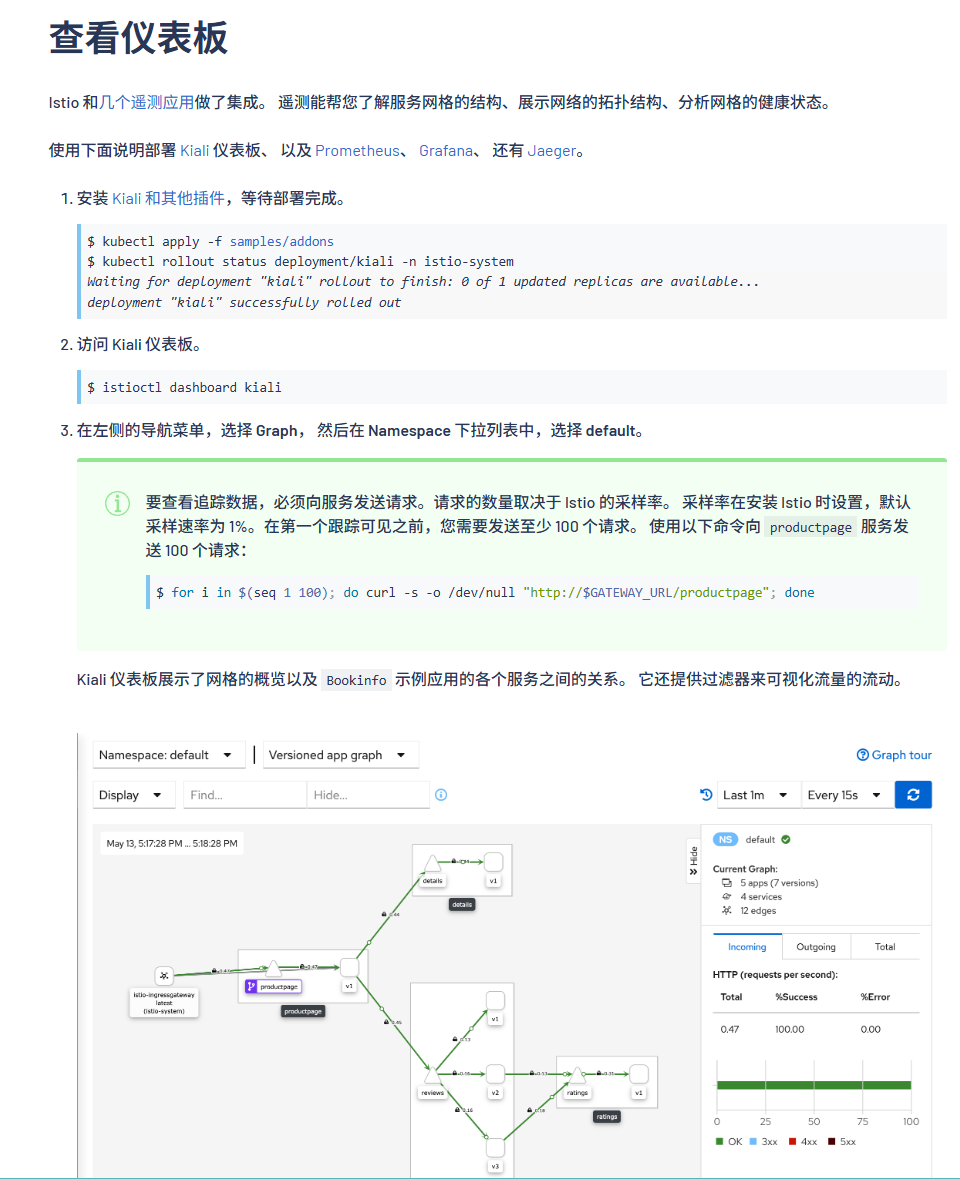Screen dimensions: 960x1179
Task: Click the apps icon beside 5 apps
Action: pyautogui.click(x=726, y=883)
